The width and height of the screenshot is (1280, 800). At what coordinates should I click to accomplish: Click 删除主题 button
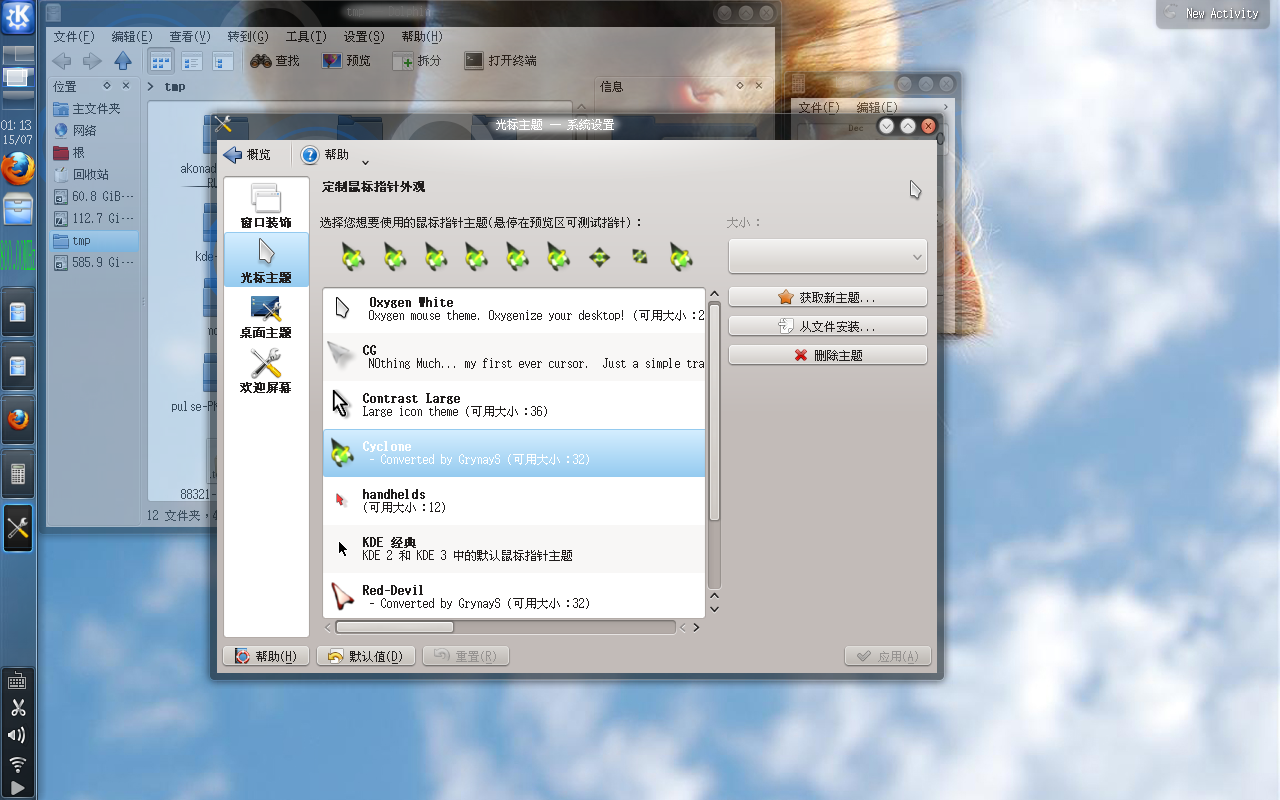828,355
